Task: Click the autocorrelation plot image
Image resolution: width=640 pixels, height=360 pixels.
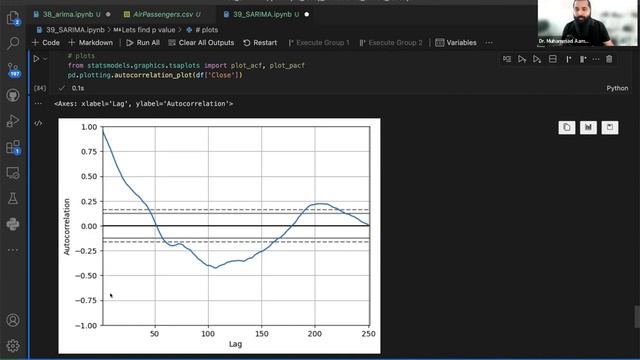Action: (x=219, y=236)
